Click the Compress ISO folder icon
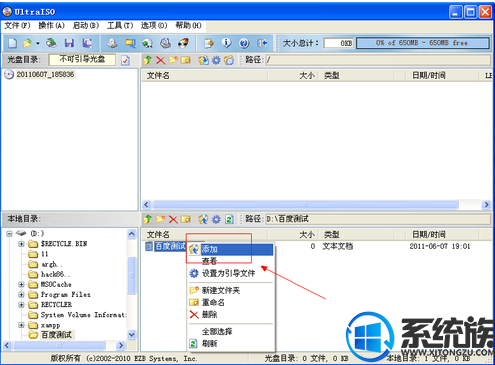495x365 pixels. click(x=130, y=43)
